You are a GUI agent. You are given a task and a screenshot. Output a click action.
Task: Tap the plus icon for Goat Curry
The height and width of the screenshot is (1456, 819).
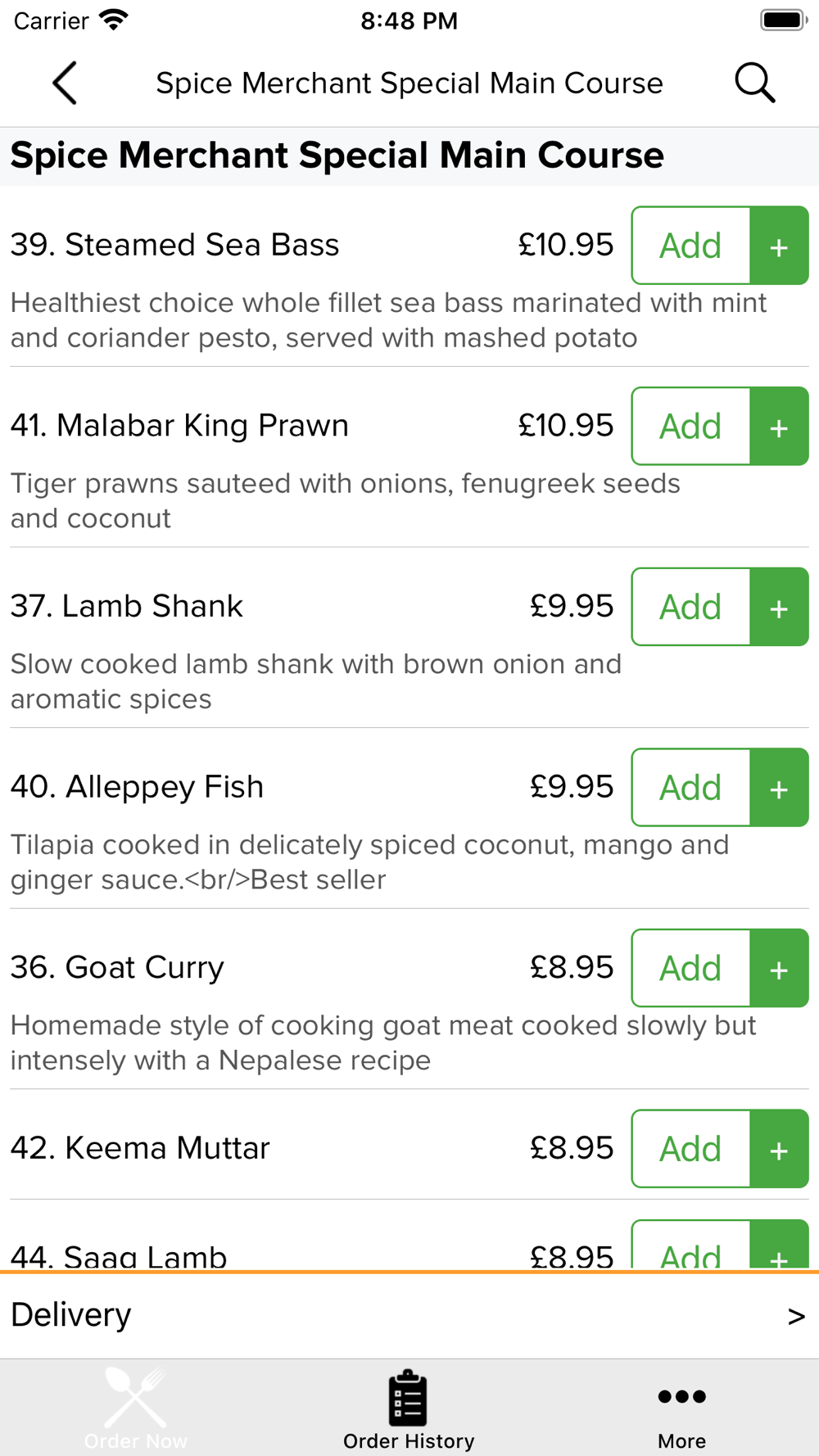(779, 968)
